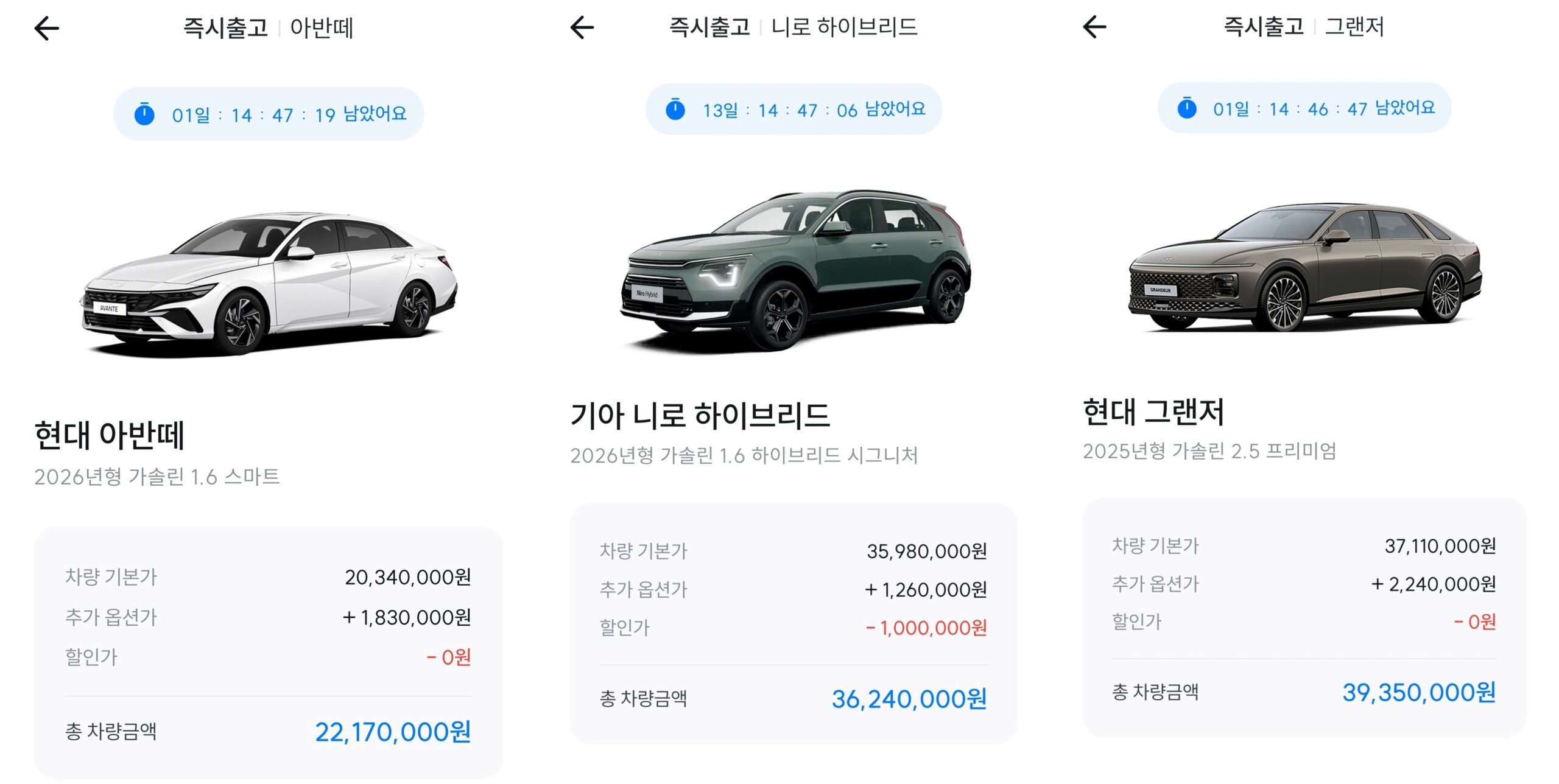Click stopwatch icon in 아반떼 countdown
This screenshot has height=784, width=1559.
tap(144, 114)
